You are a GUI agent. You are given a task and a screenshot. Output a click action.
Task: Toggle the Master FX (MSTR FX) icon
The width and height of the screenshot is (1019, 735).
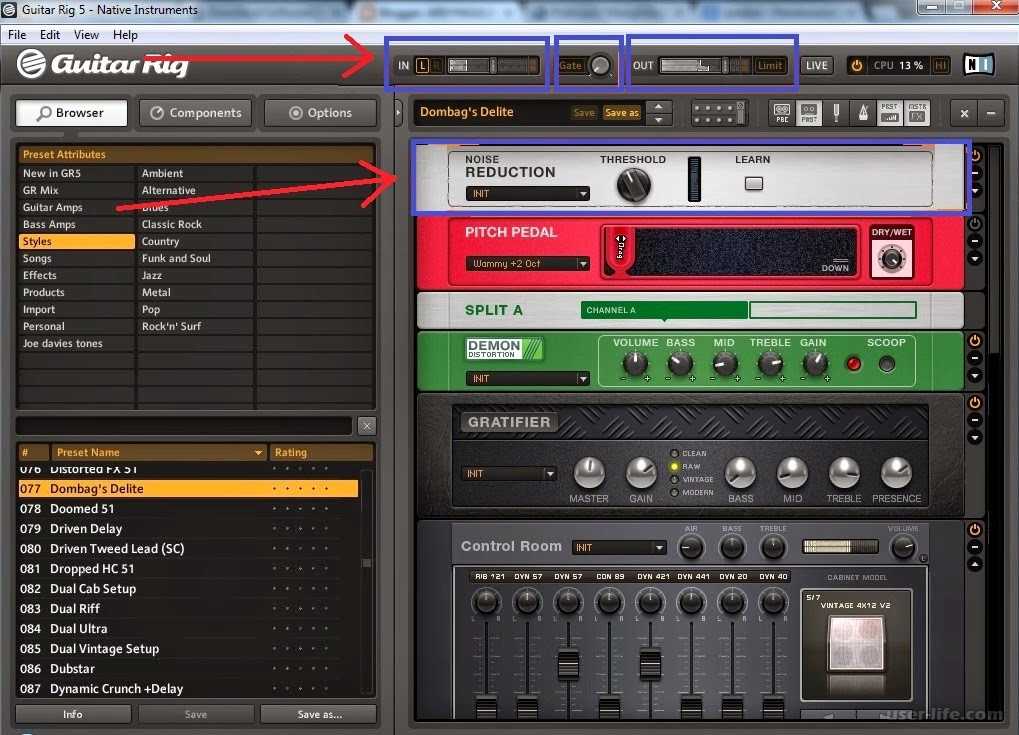pos(917,113)
